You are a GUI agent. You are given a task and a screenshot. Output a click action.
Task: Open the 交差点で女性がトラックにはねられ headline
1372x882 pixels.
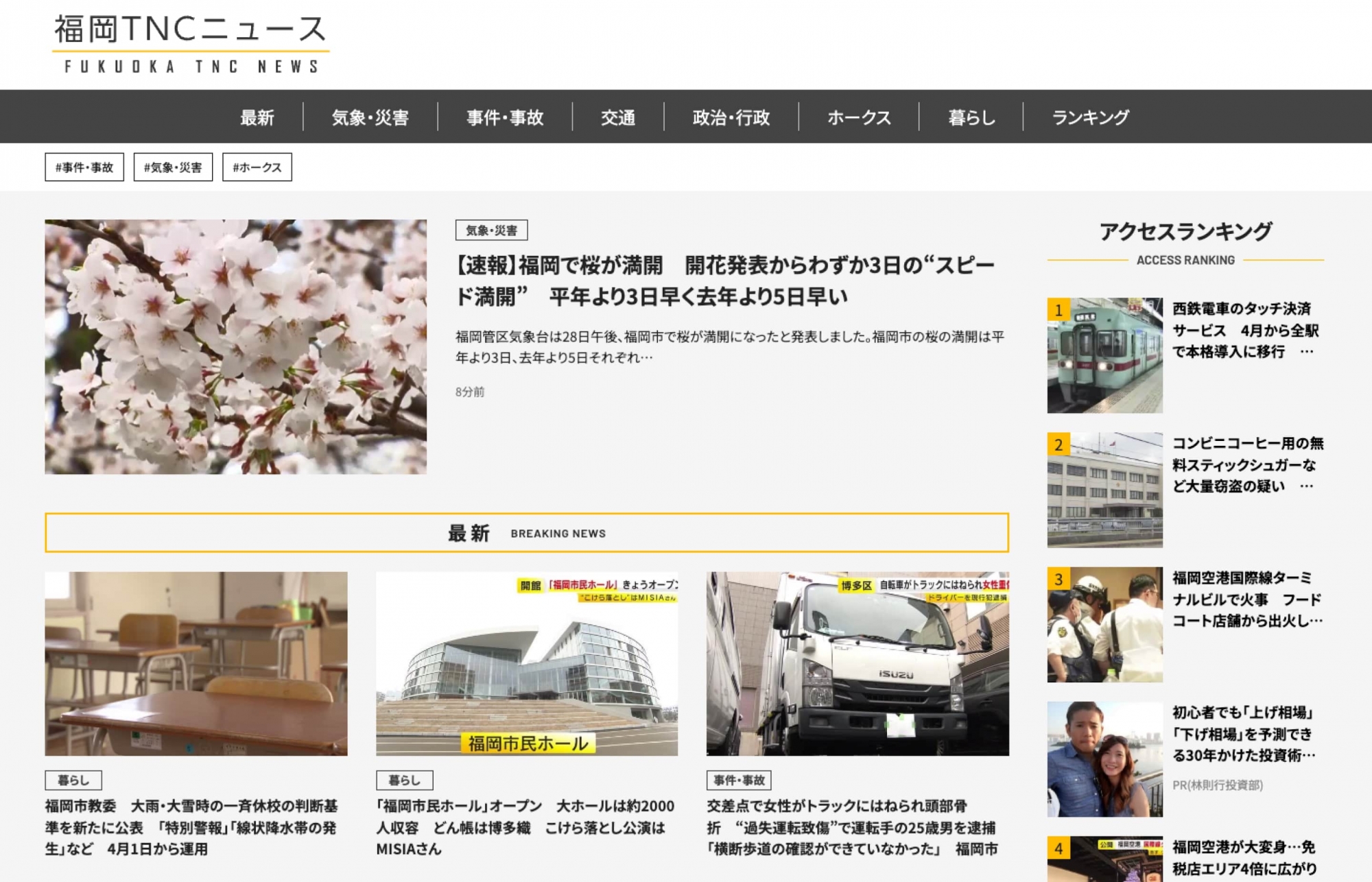[853, 827]
